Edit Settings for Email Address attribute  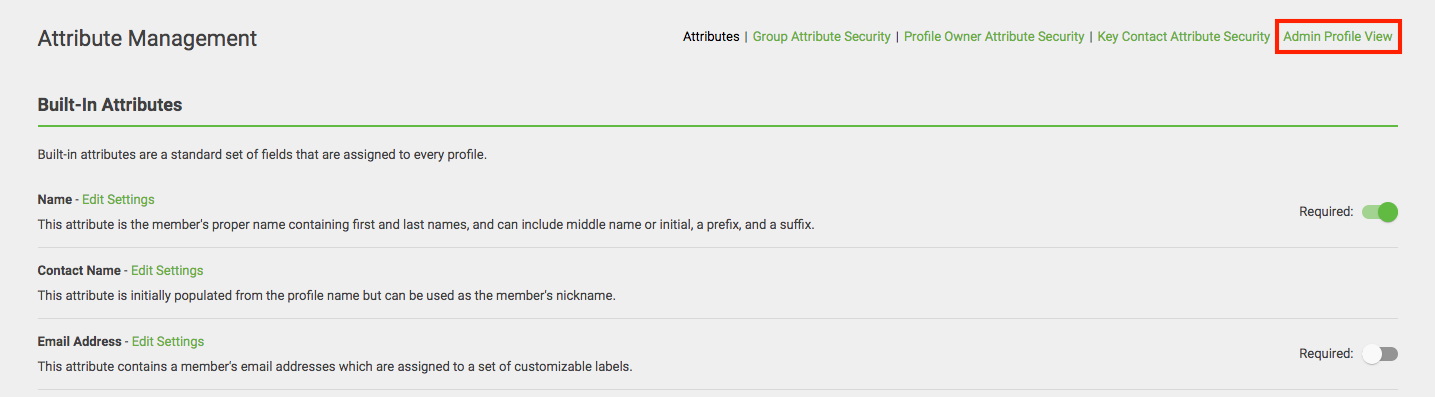(168, 341)
